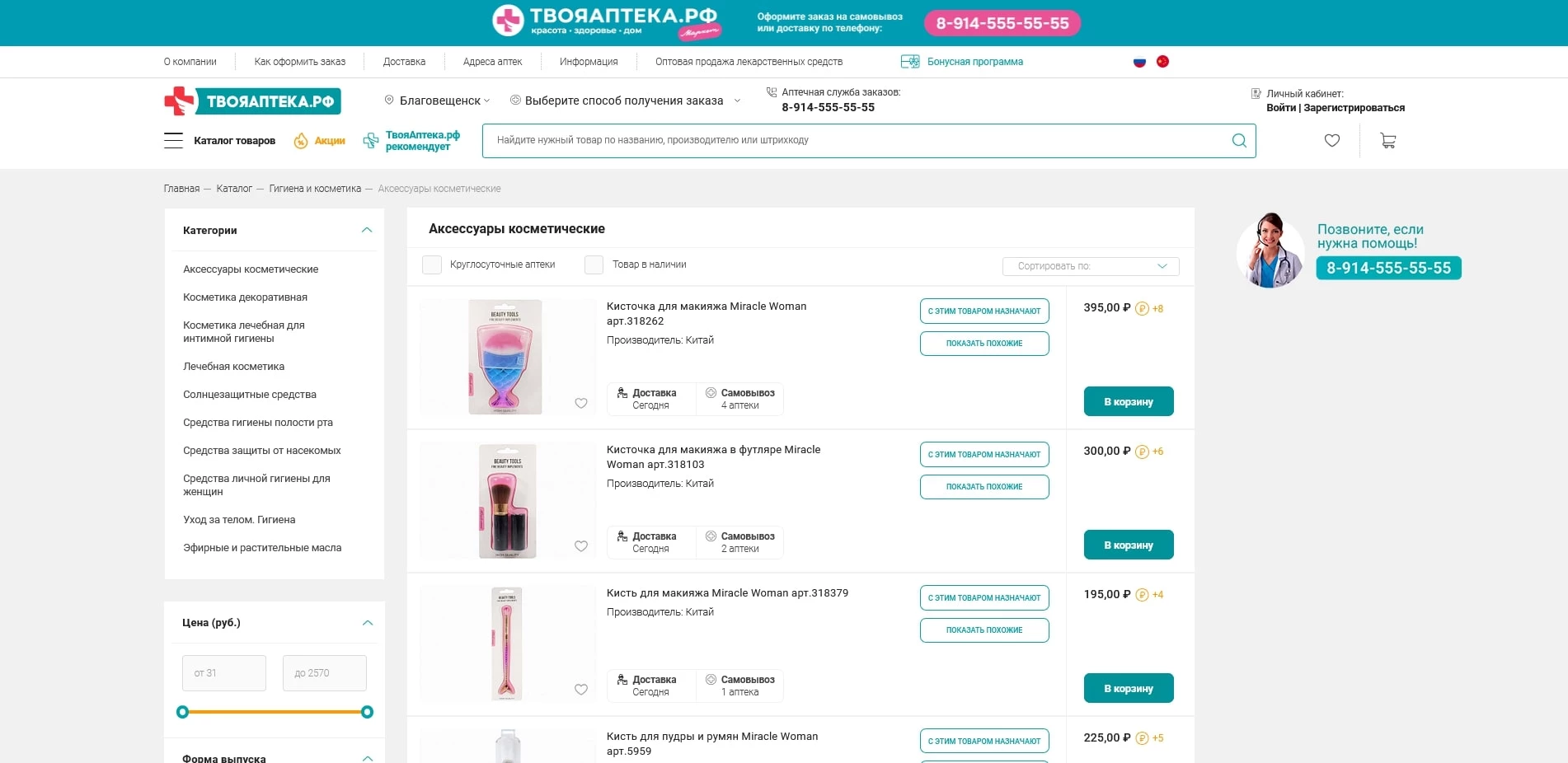Add the 395,00 ₽ brush to cart

pos(1128,402)
